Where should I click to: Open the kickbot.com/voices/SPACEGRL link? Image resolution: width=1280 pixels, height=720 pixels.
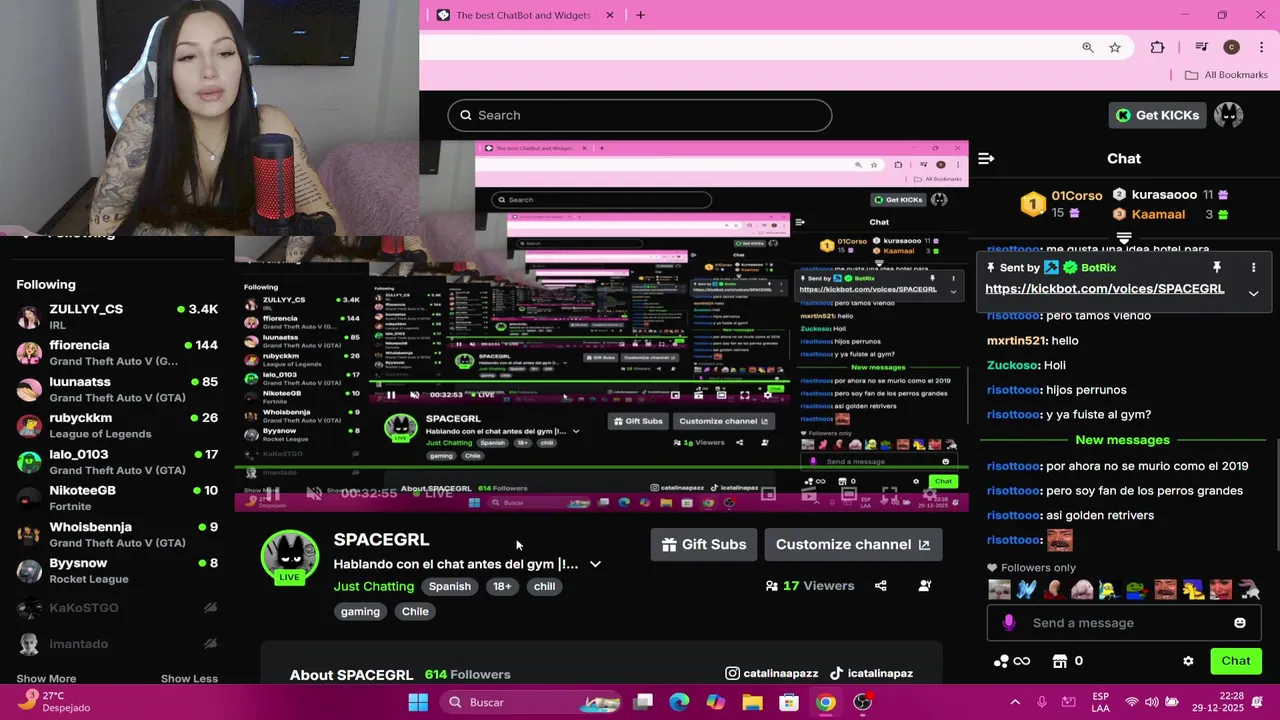tap(1105, 288)
